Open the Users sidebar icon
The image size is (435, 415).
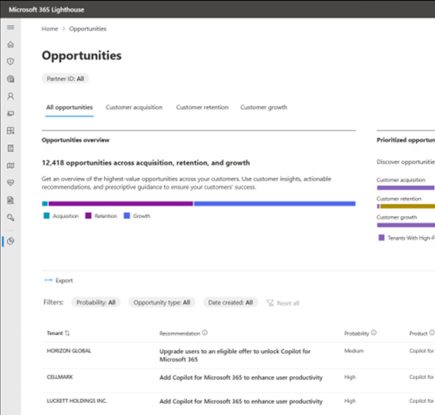[11, 96]
